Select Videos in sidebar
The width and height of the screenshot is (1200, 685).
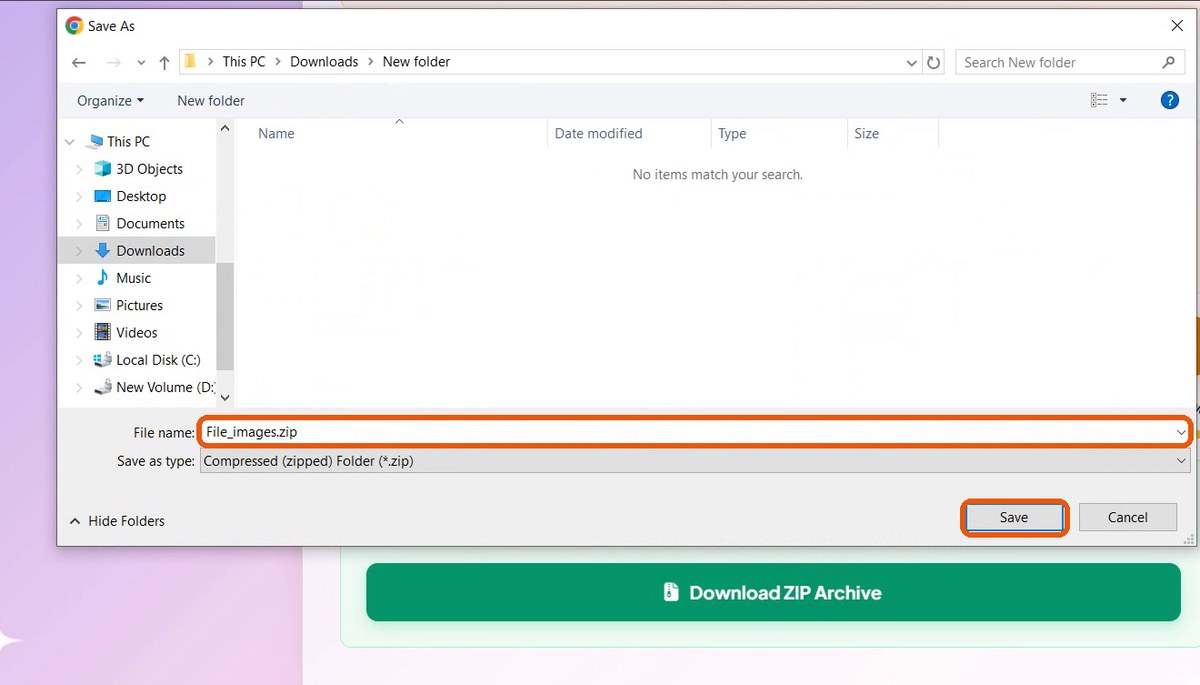tap(136, 332)
